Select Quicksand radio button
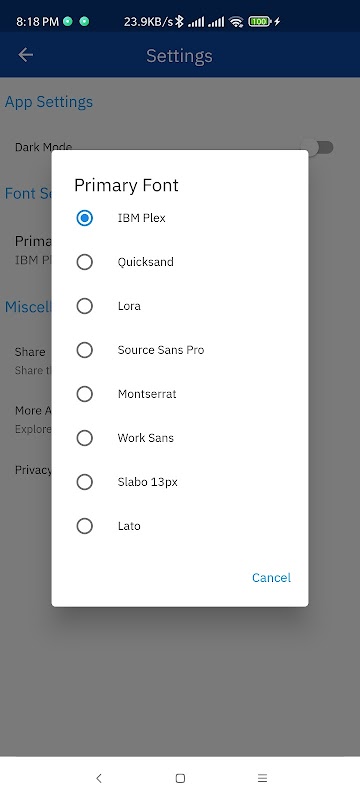The width and height of the screenshot is (360, 800). (84, 262)
